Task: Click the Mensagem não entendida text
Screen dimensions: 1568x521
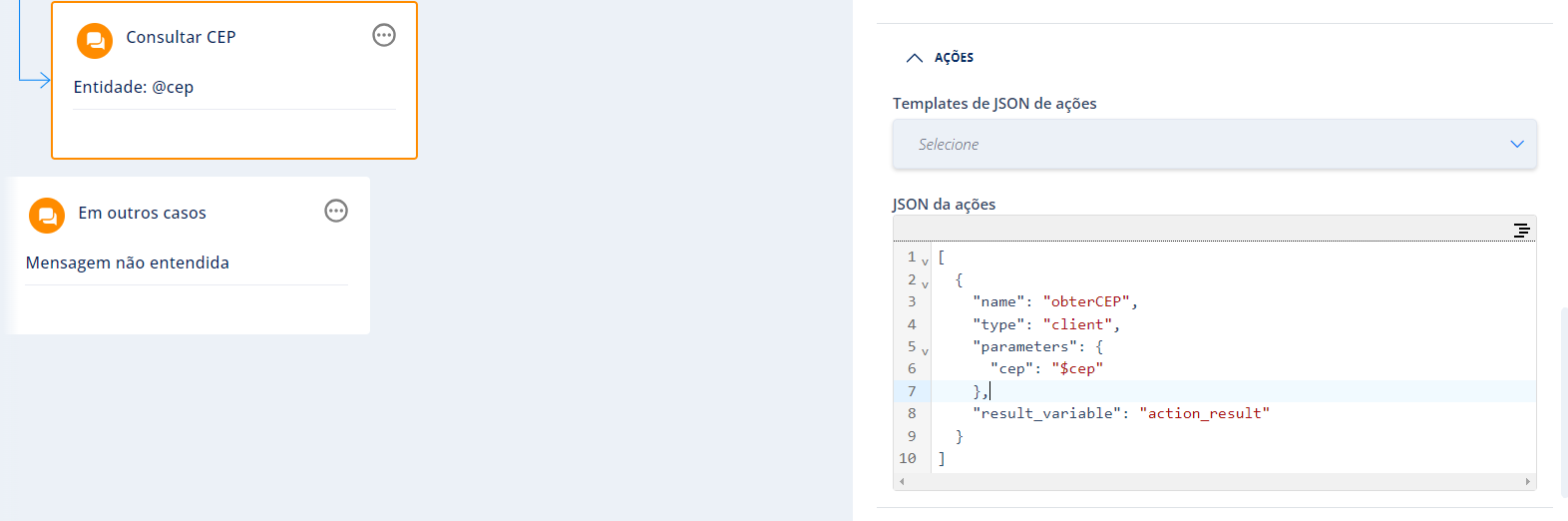Action: [128, 262]
